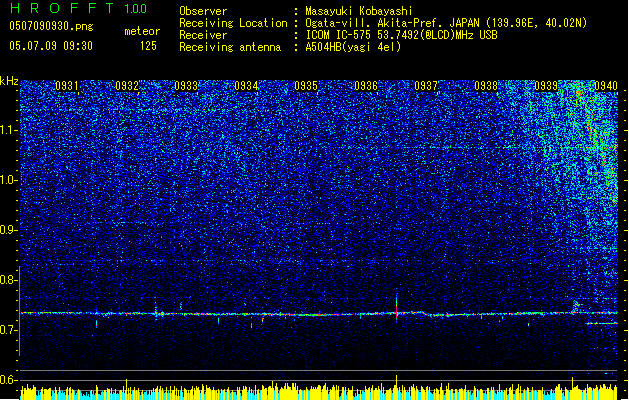Click the strong red meteor echo spike just before the 0937 marker
This screenshot has height=400, width=629.
396,308
